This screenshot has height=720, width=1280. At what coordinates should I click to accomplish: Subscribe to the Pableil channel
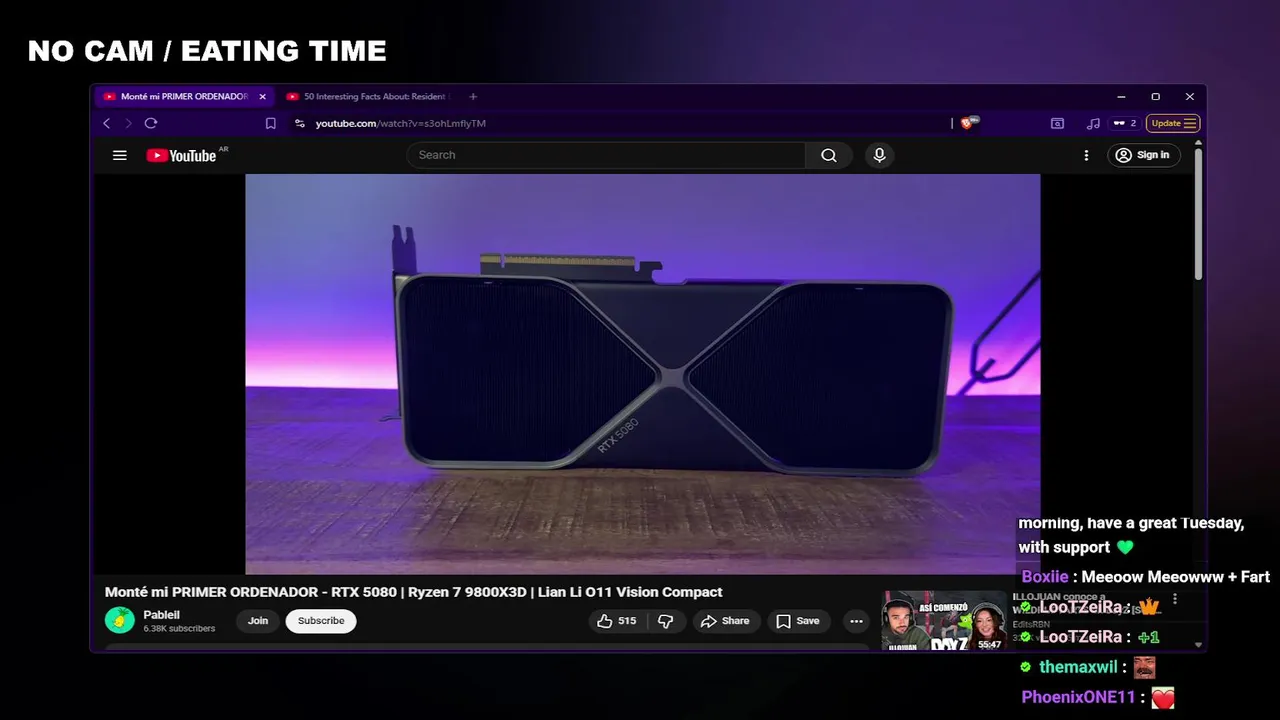321,621
